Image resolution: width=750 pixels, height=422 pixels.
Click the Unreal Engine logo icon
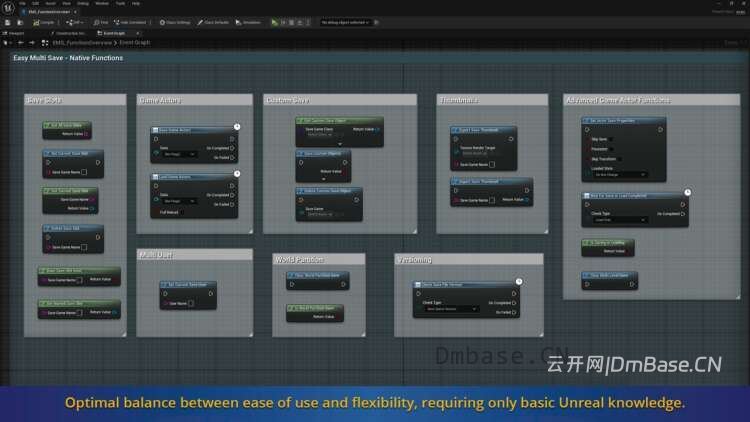tap(8, 7)
